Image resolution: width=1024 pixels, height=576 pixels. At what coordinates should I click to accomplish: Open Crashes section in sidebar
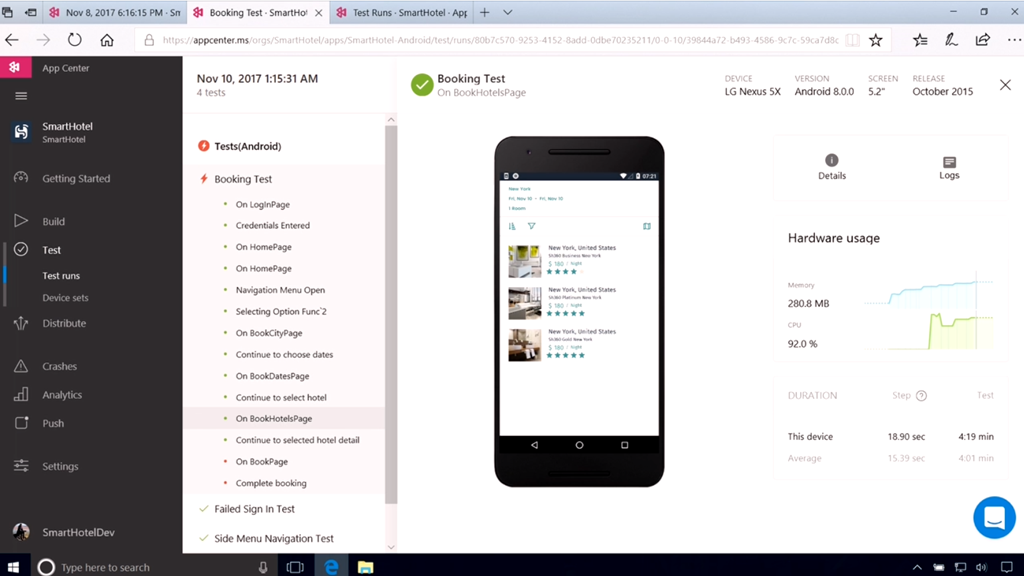coord(59,367)
